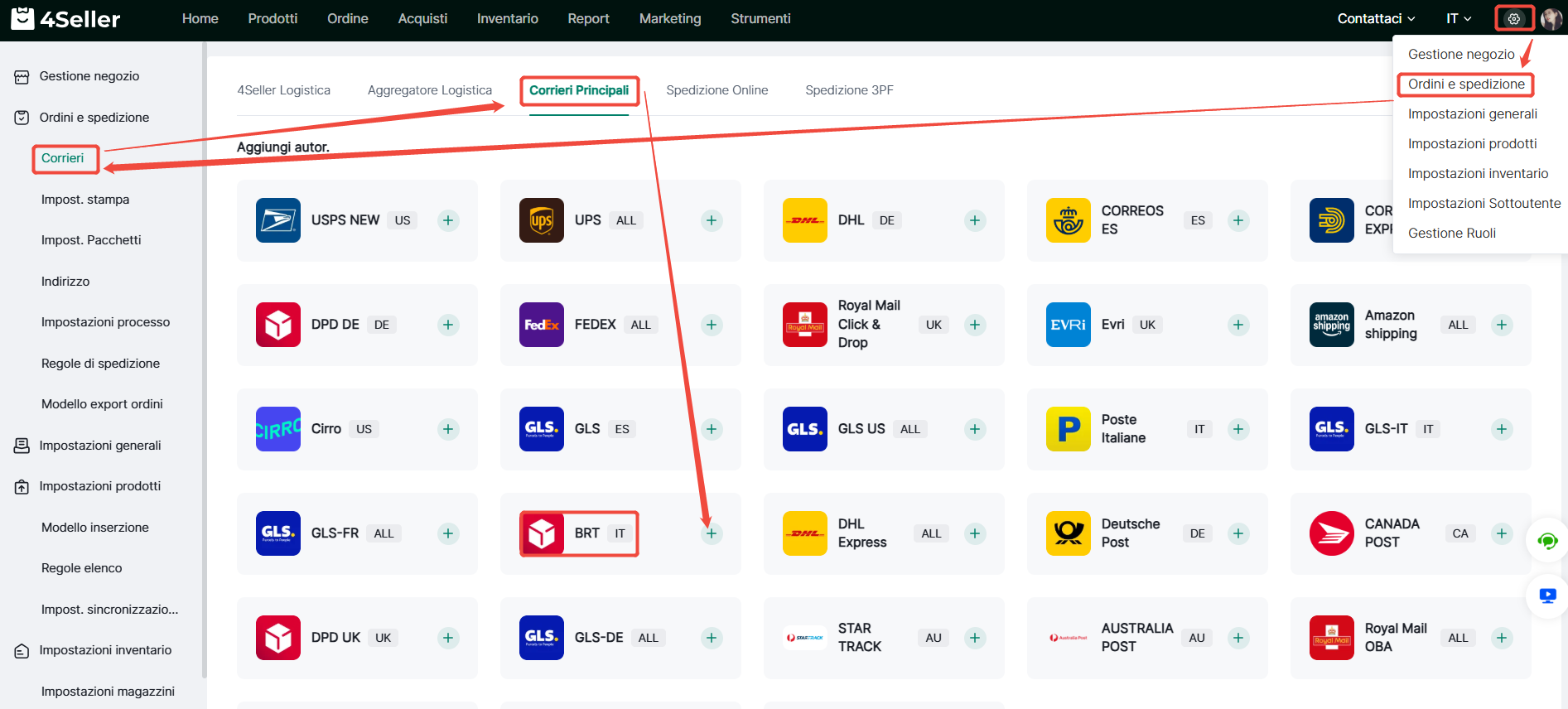Click the plus icon for USPS NEW
This screenshot has height=709, width=1568.
[x=448, y=220]
